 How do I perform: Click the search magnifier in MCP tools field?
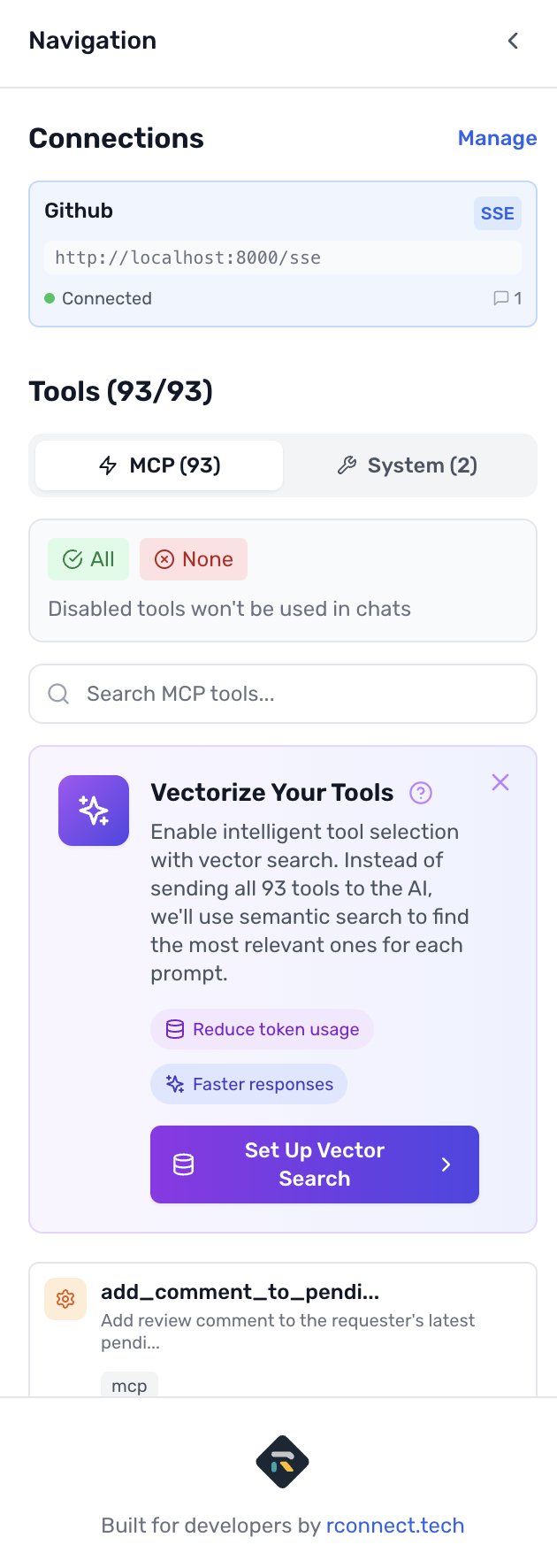point(57,694)
